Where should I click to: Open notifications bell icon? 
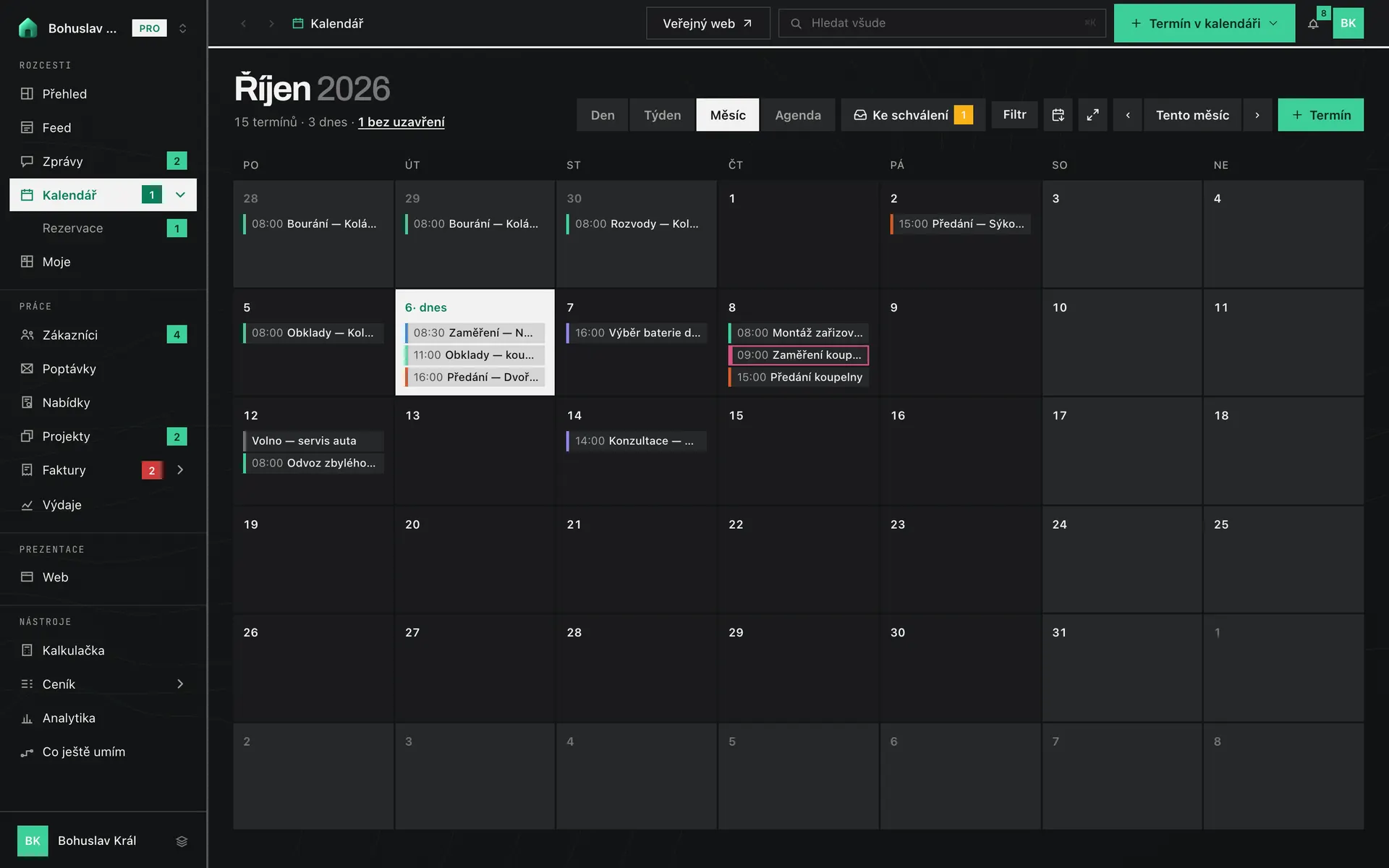tap(1313, 24)
